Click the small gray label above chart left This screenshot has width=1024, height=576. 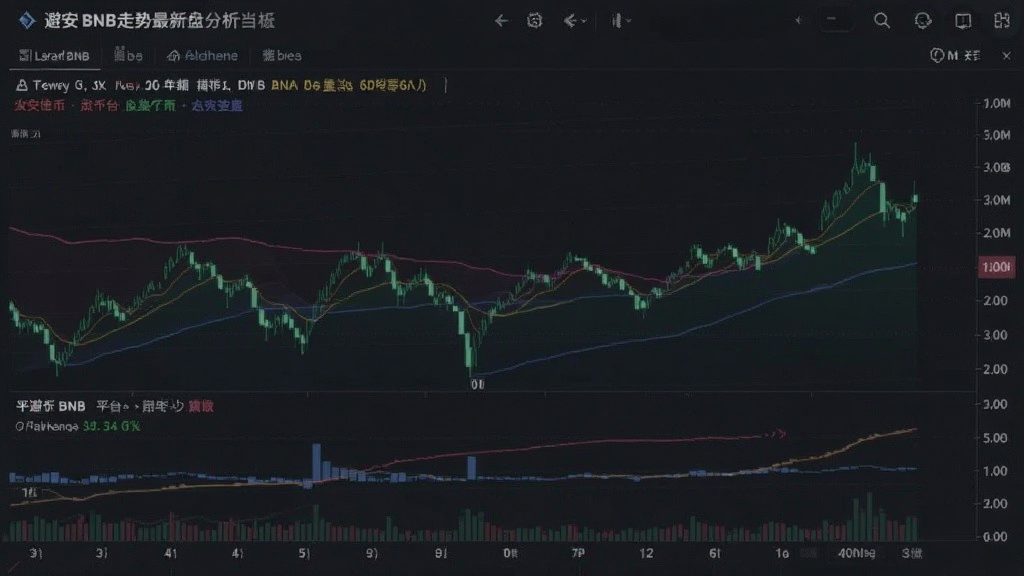point(25,134)
